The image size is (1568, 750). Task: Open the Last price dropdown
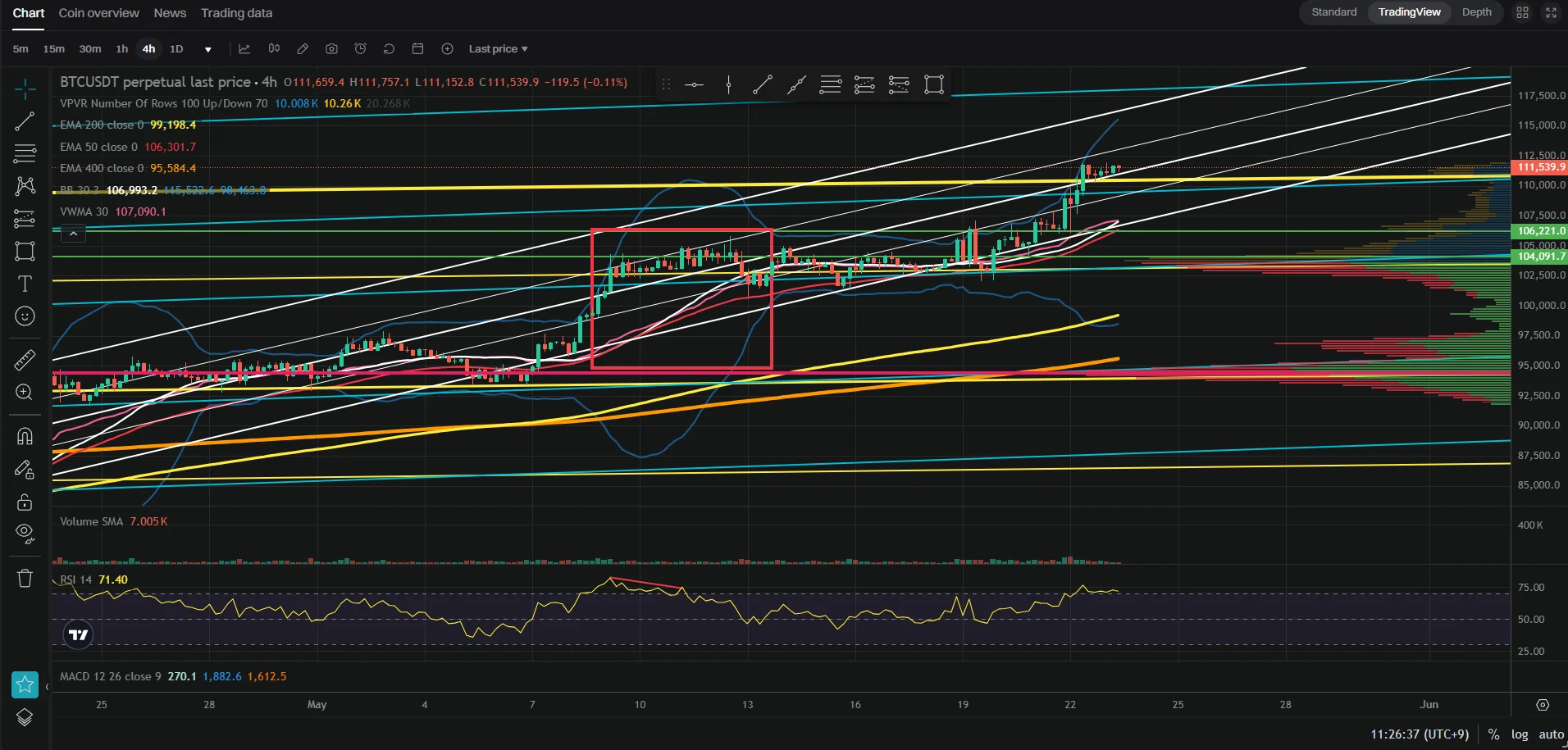pyautogui.click(x=498, y=49)
